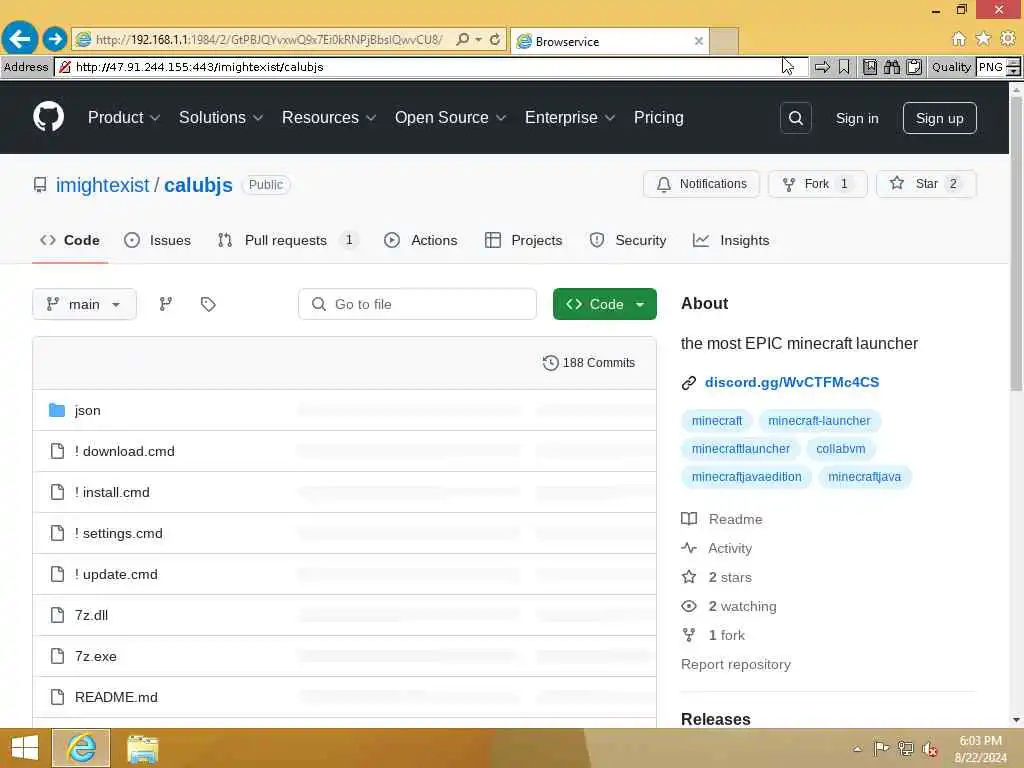
Task: Expand the Product menu
Action: coord(124,118)
